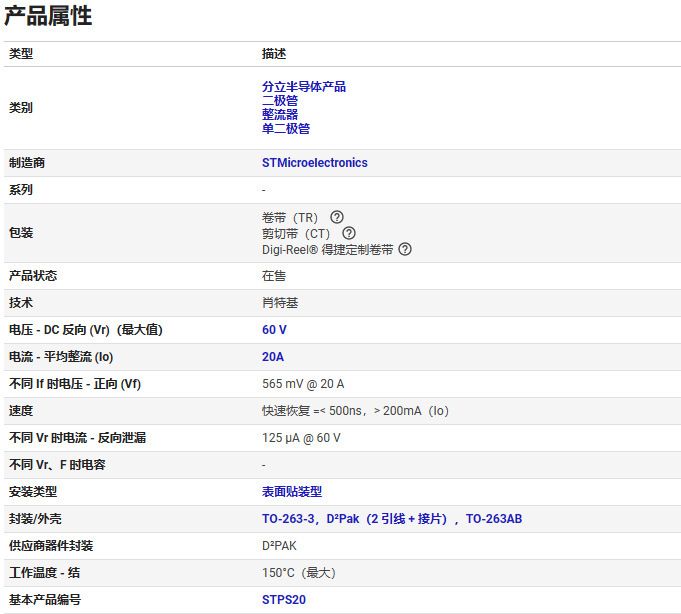Click the 产品属性 section heading

(48, 17)
